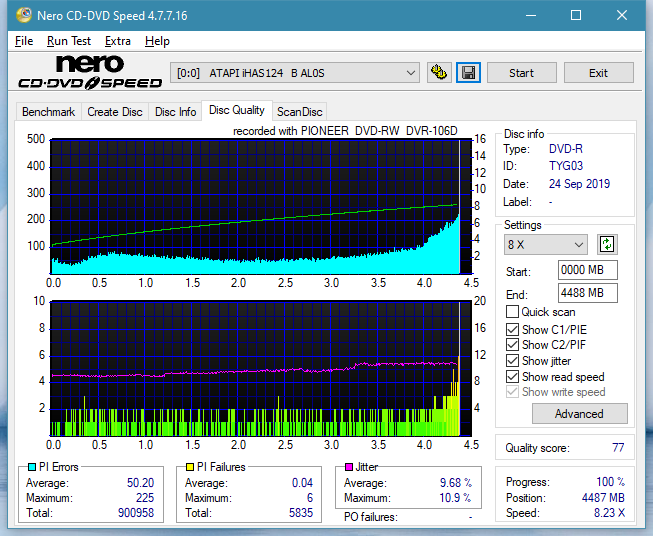Screen dimensions: 653x536
Task: Click the date 24 Sep 2019
Action: tap(579, 184)
